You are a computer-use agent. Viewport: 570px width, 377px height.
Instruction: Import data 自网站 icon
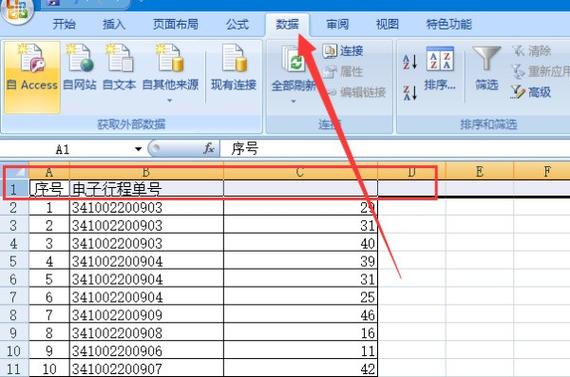pos(80,67)
